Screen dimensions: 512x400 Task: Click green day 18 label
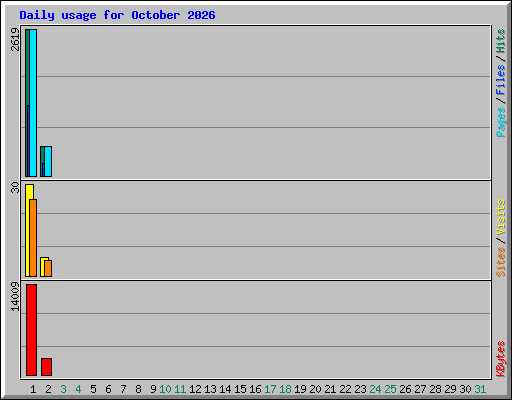(285, 389)
